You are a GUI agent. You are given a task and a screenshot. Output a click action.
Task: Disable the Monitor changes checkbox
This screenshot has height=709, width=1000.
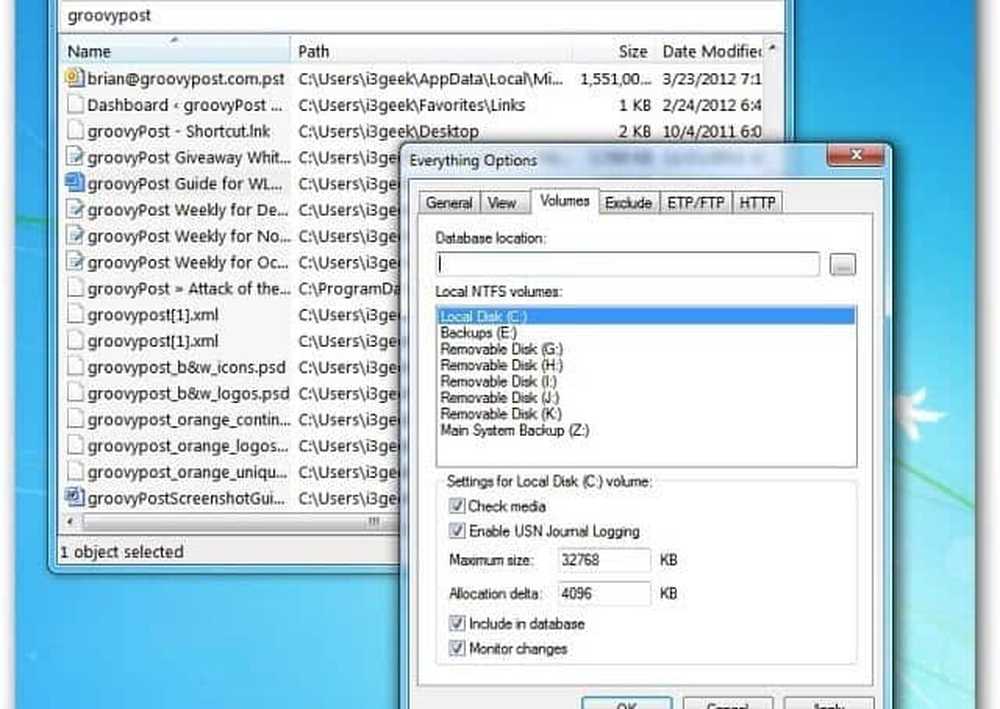click(x=458, y=649)
